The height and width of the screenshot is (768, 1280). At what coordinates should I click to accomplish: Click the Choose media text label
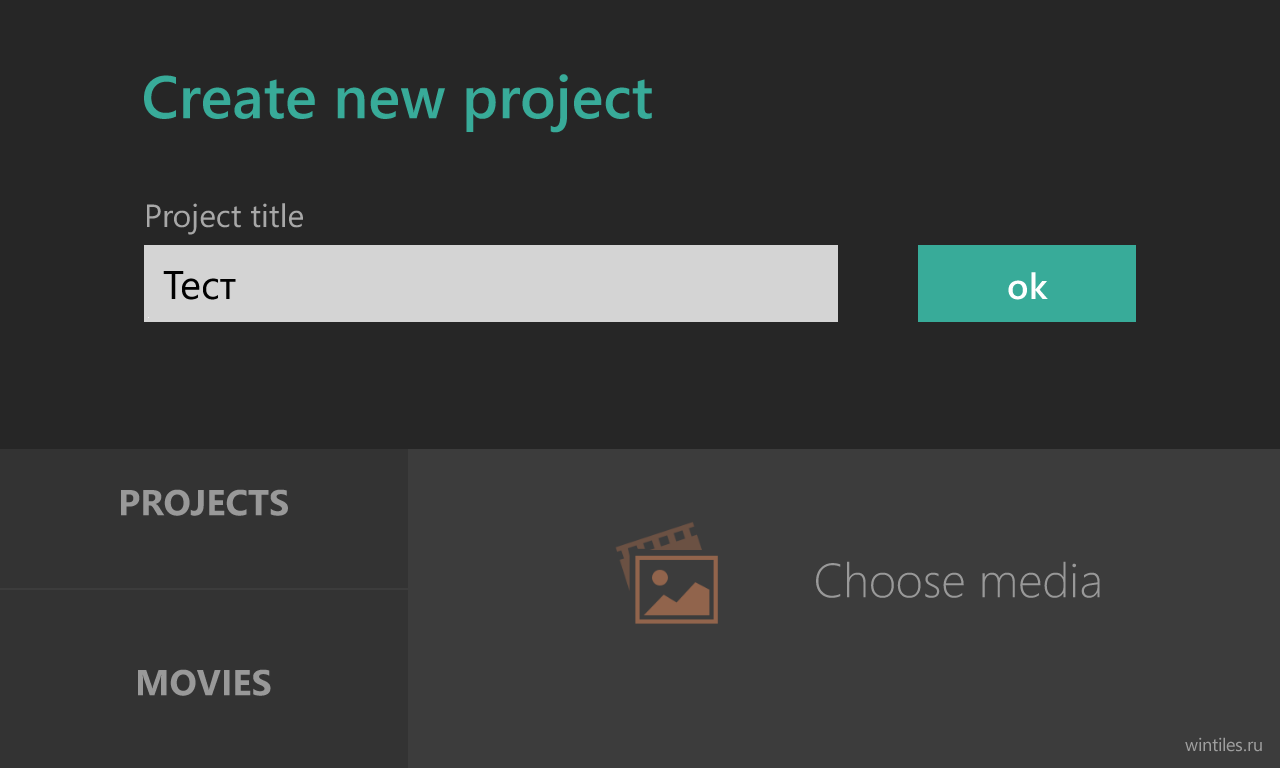tap(958, 581)
